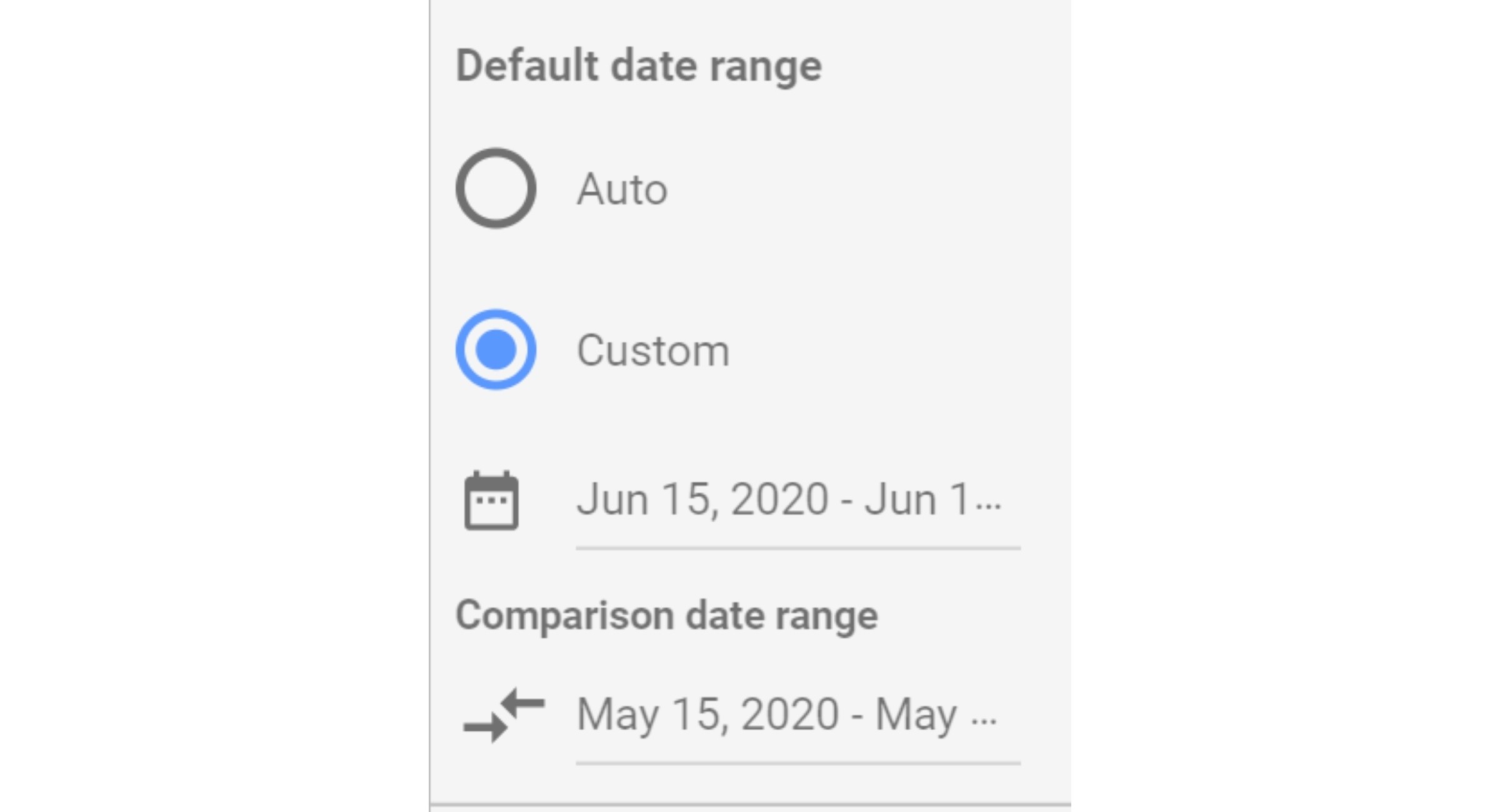Click the 'Jun 15, 2020' start date text
This screenshot has height=812, width=1500.
click(702, 500)
